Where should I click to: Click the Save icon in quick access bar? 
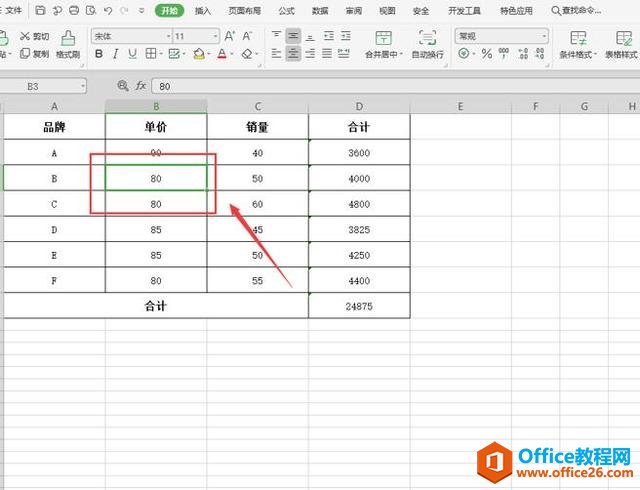tap(40, 10)
